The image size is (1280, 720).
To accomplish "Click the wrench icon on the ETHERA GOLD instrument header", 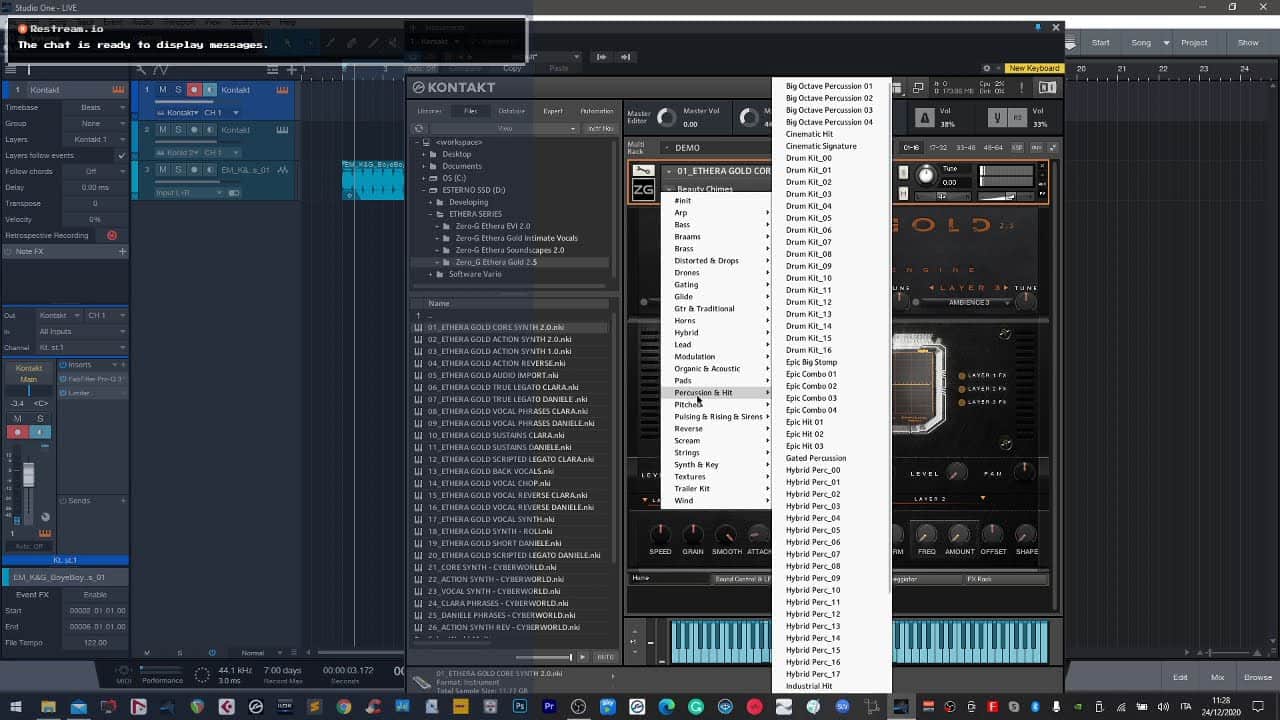I will (x=644, y=170).
